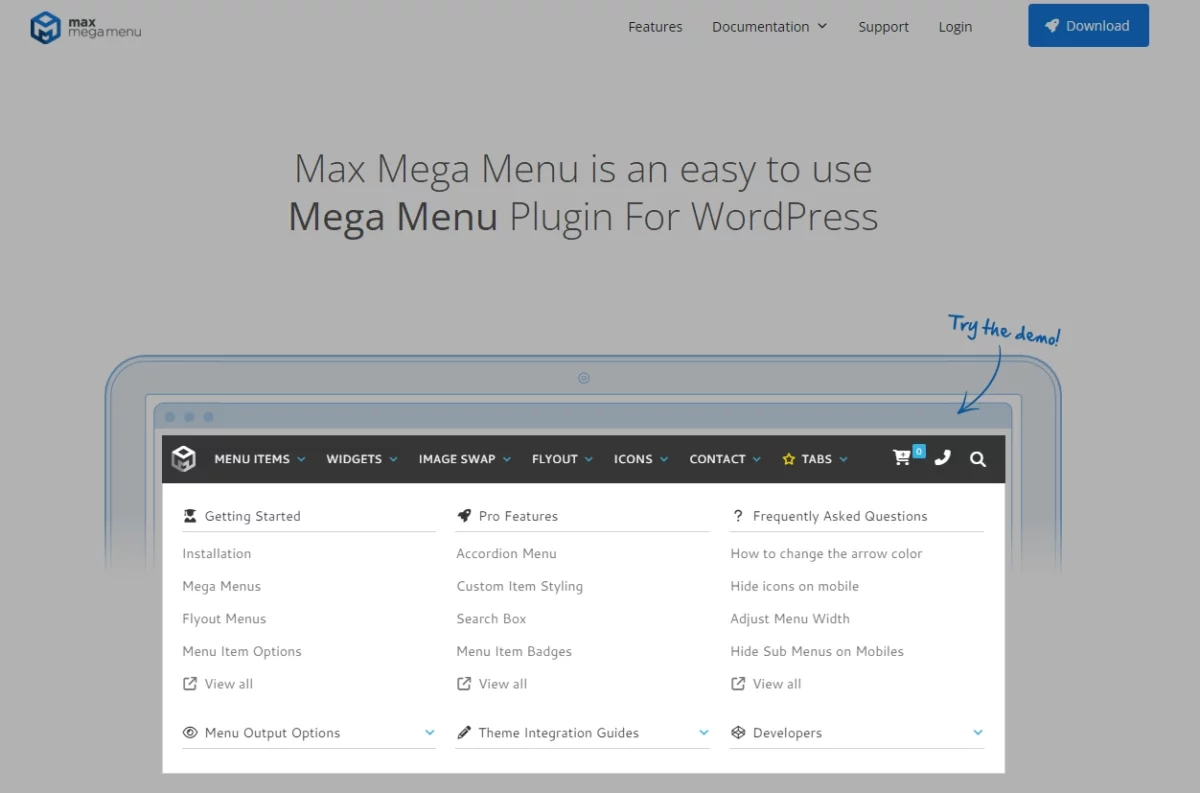Open the search magnifier in demo menu
The image size is (1200, 793).
point(978,459)
